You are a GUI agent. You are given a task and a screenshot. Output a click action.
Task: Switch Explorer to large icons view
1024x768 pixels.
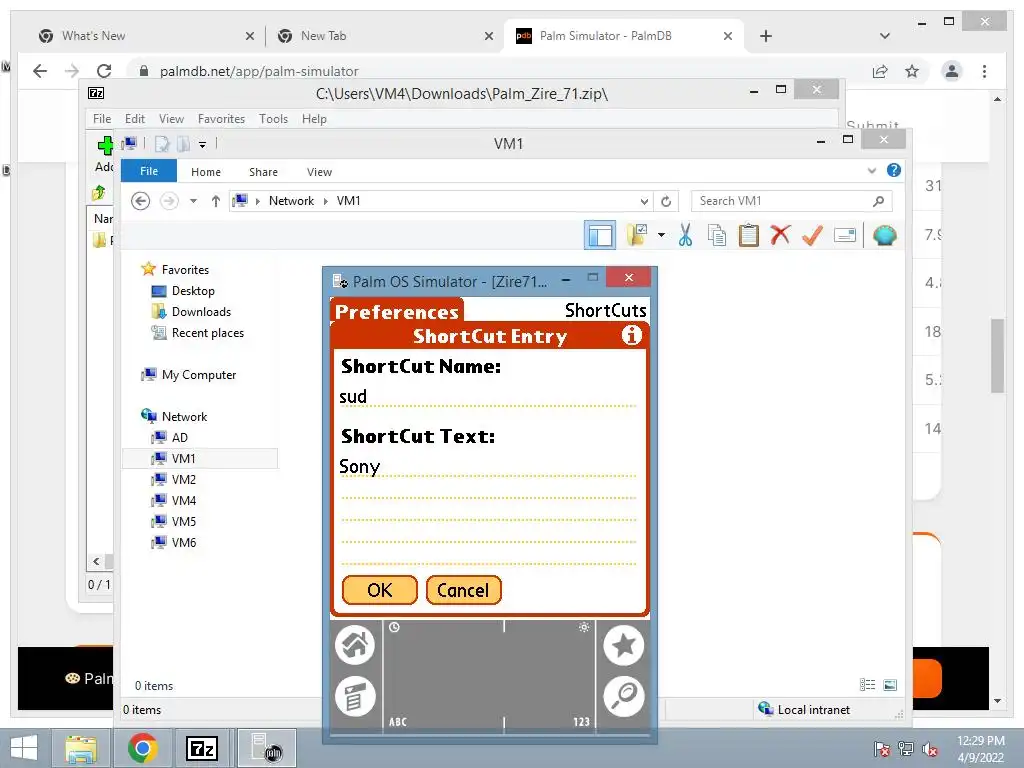890,684
